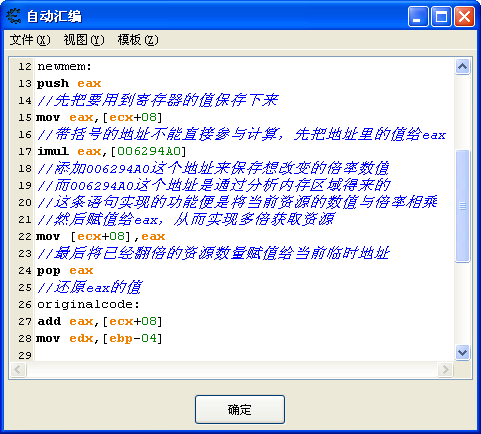Click the 'newmem:' label on line 12
The height and width of the screenshot is (434, 481).
pos(64,66)
